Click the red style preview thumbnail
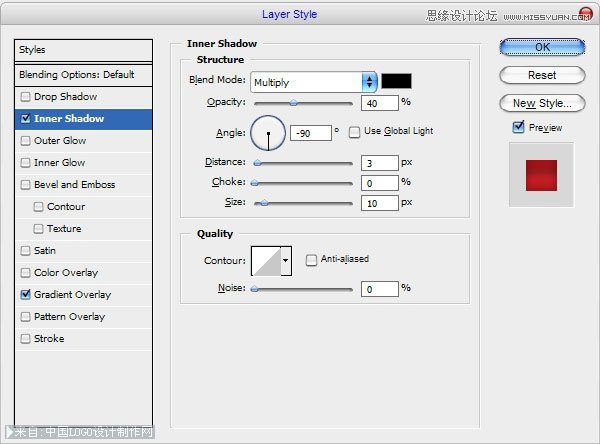 pos(541,174)
